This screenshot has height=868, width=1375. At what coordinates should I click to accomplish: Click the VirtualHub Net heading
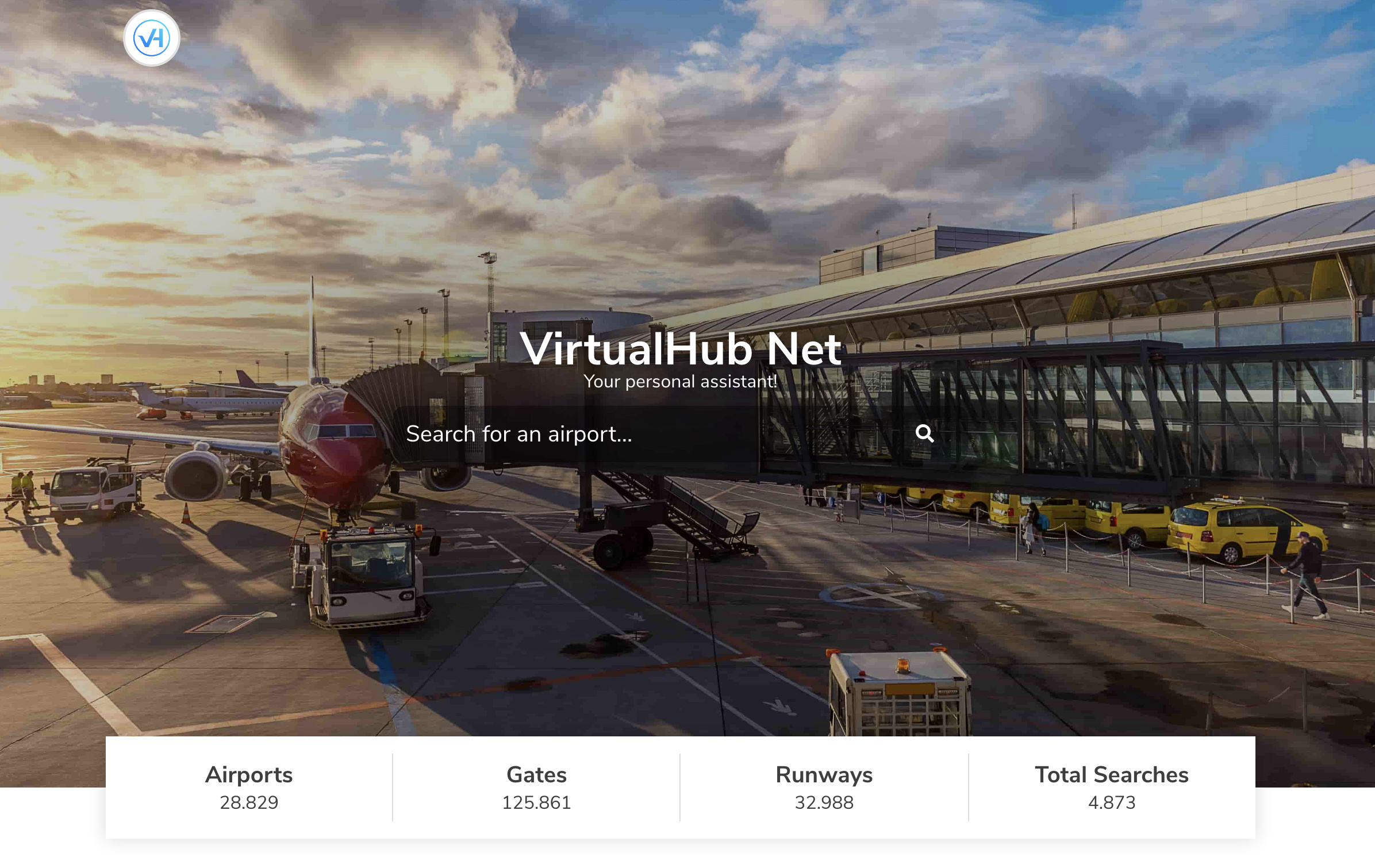pyautogui.click(x=681, y=349)
